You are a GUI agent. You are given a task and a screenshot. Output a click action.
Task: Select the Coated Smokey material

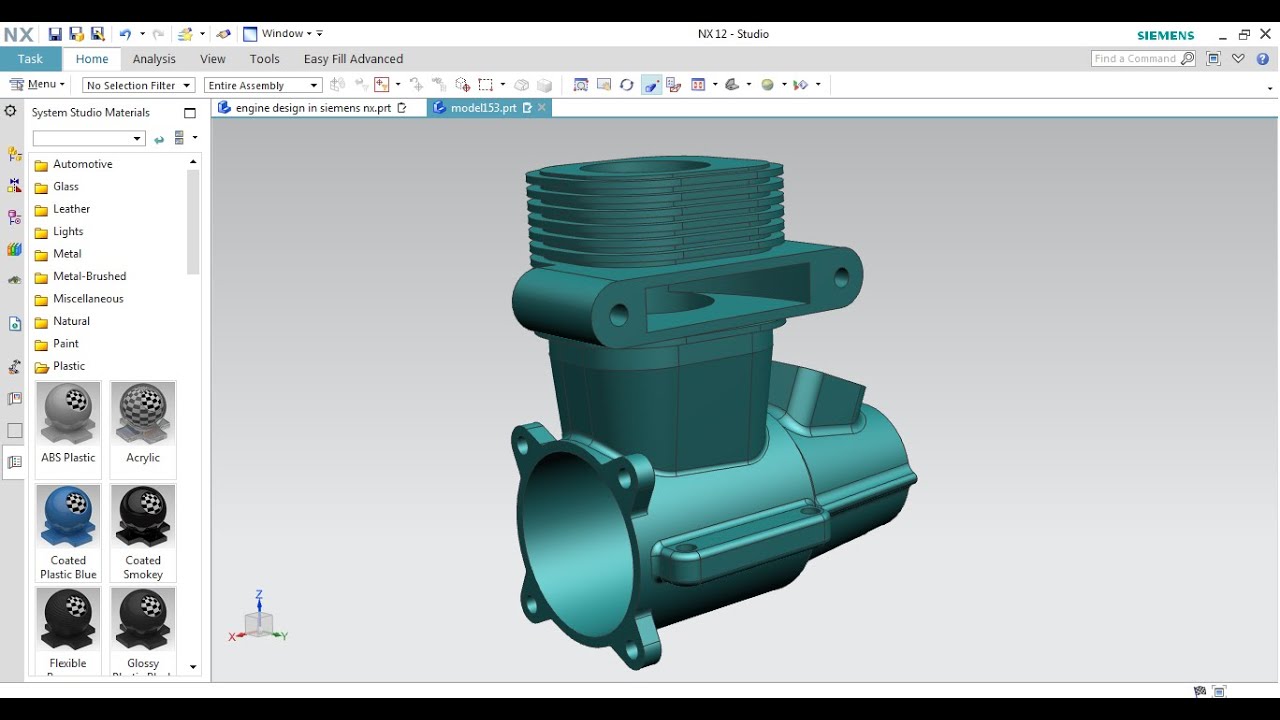click(x=143, y=531)
